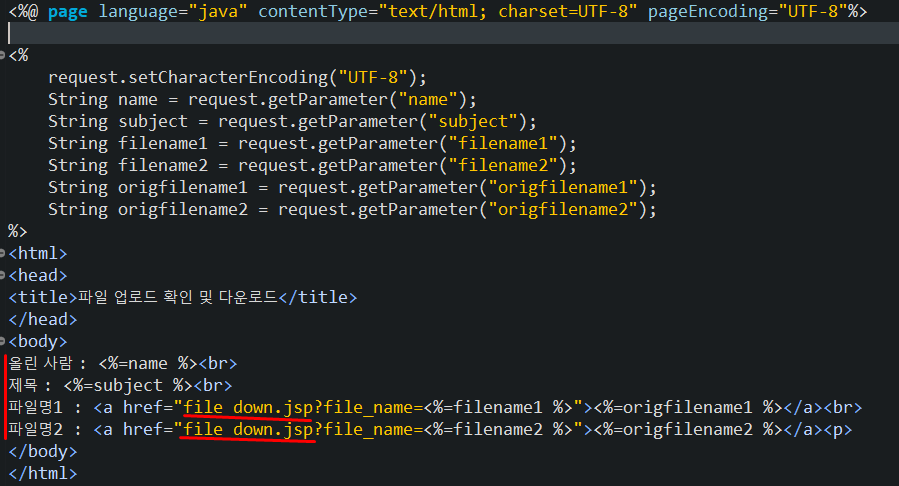Click the 제목 line with <%=subject %>
Viewport: 899px width, 486px height.
point(120,385)
